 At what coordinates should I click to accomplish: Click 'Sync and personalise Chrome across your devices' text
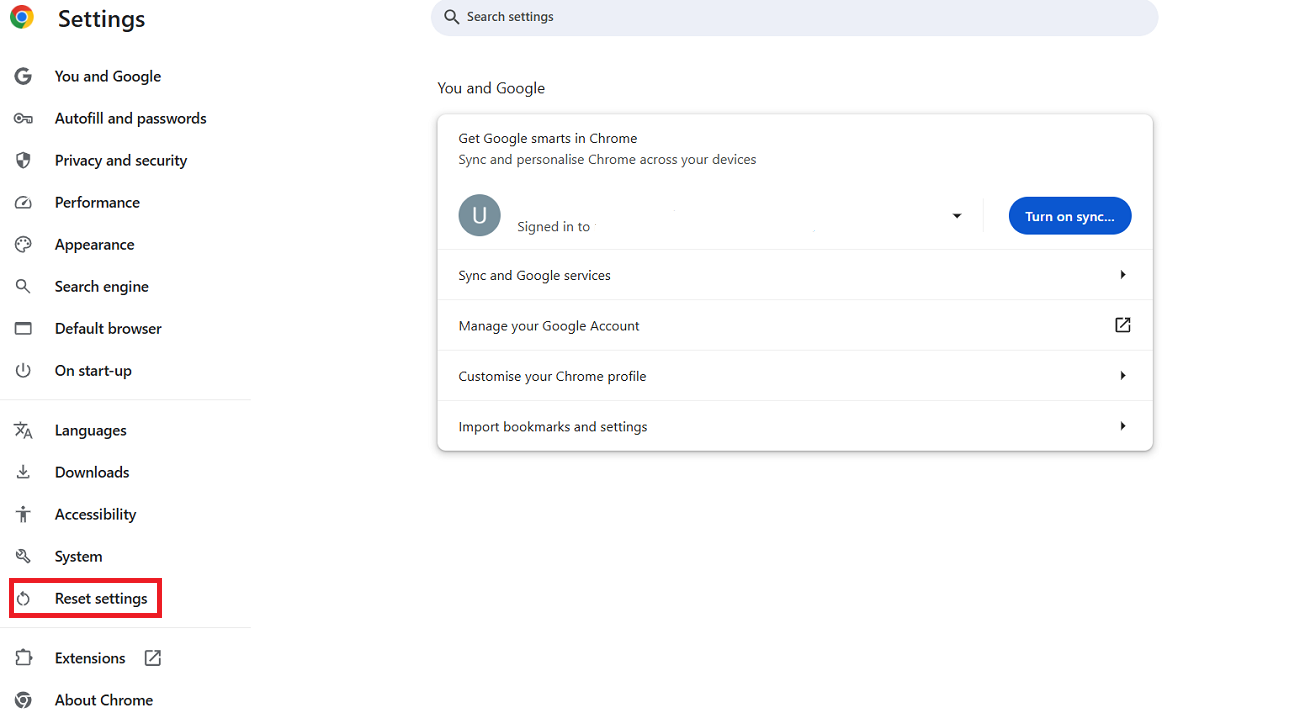pyautogui.click(x=607, y=159)
